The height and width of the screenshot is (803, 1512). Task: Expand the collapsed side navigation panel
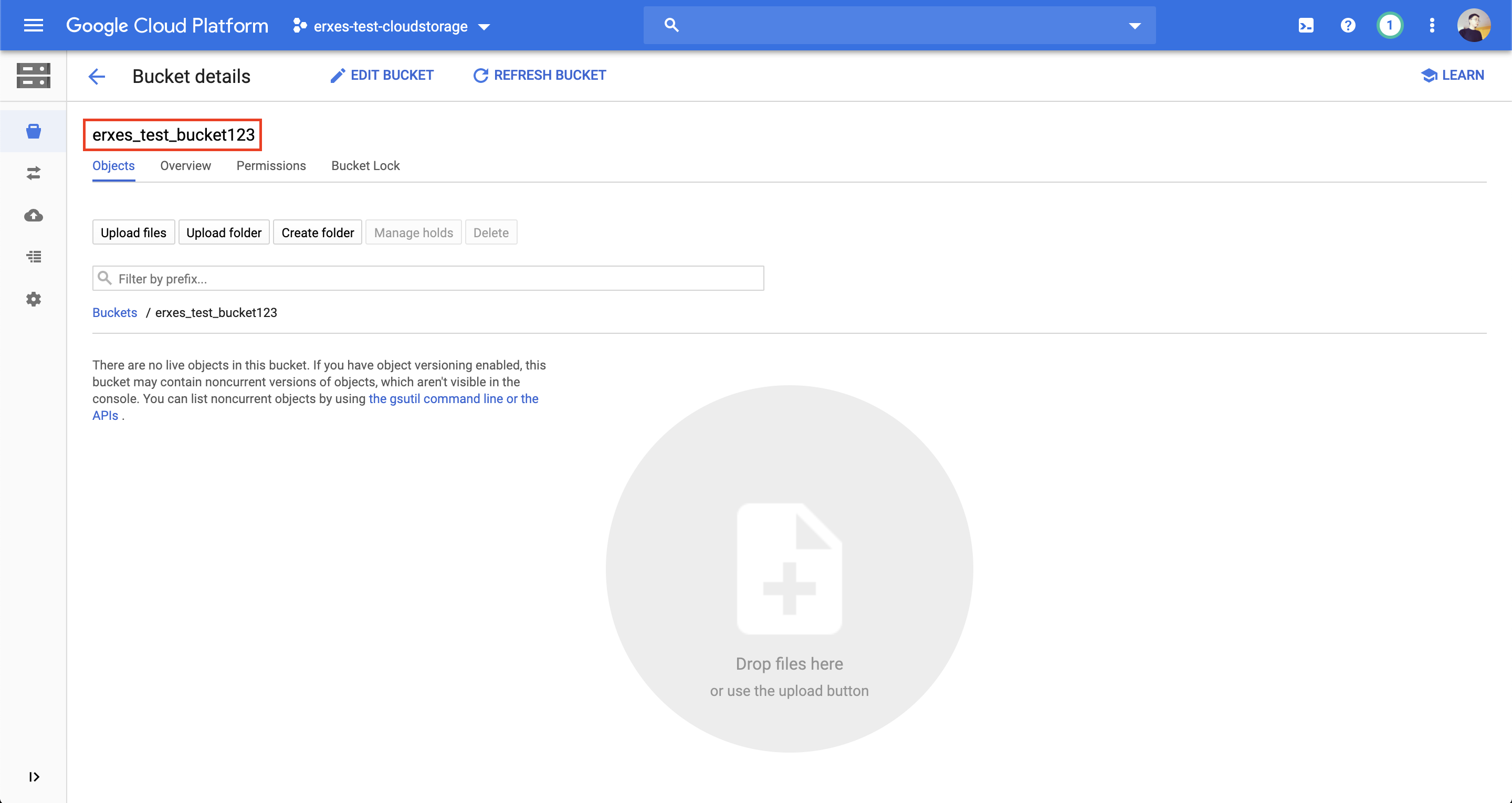coord(34,777)
